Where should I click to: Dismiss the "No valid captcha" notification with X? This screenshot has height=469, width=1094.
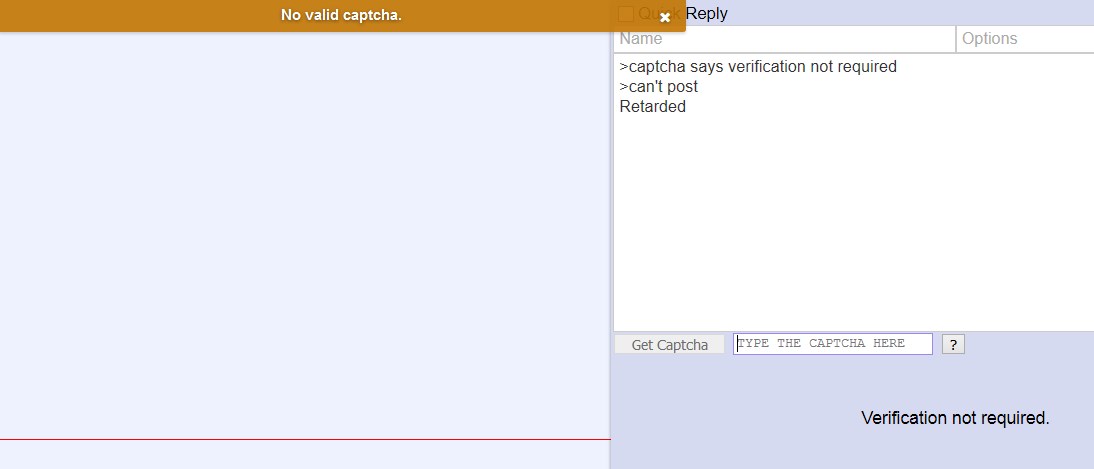point(665,17)
